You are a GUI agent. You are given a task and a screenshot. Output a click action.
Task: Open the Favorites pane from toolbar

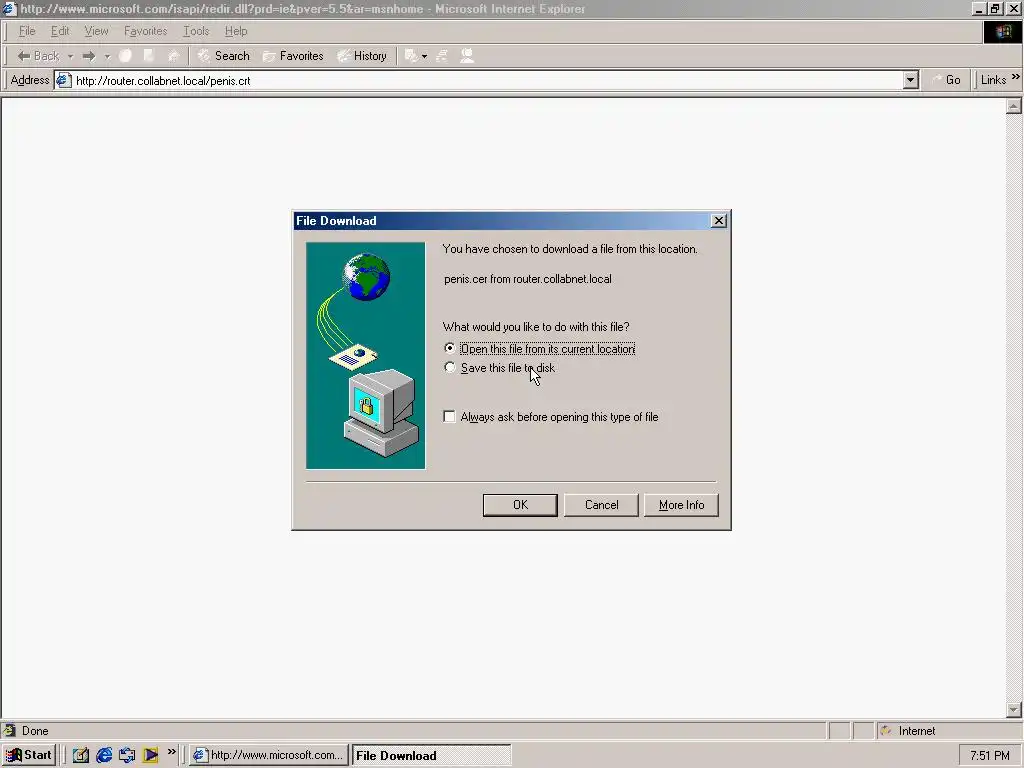293,56
